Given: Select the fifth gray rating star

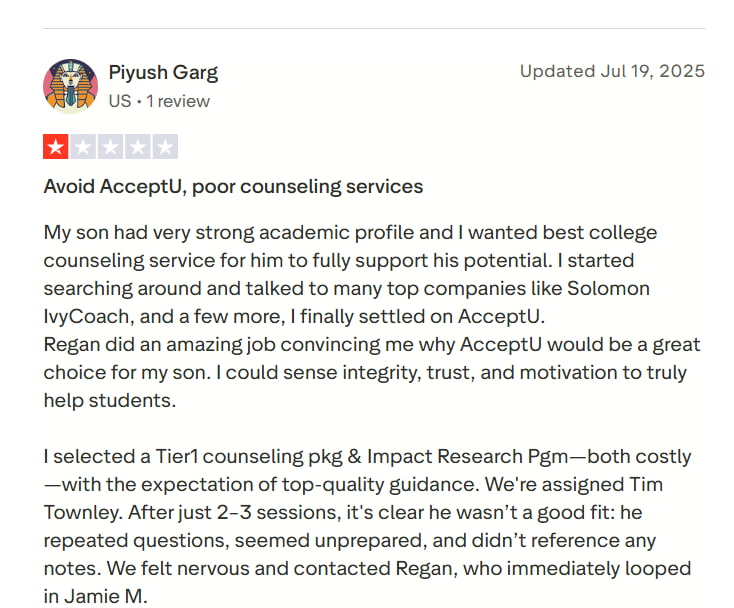Looking at the screenshot, I should point(165,148).
